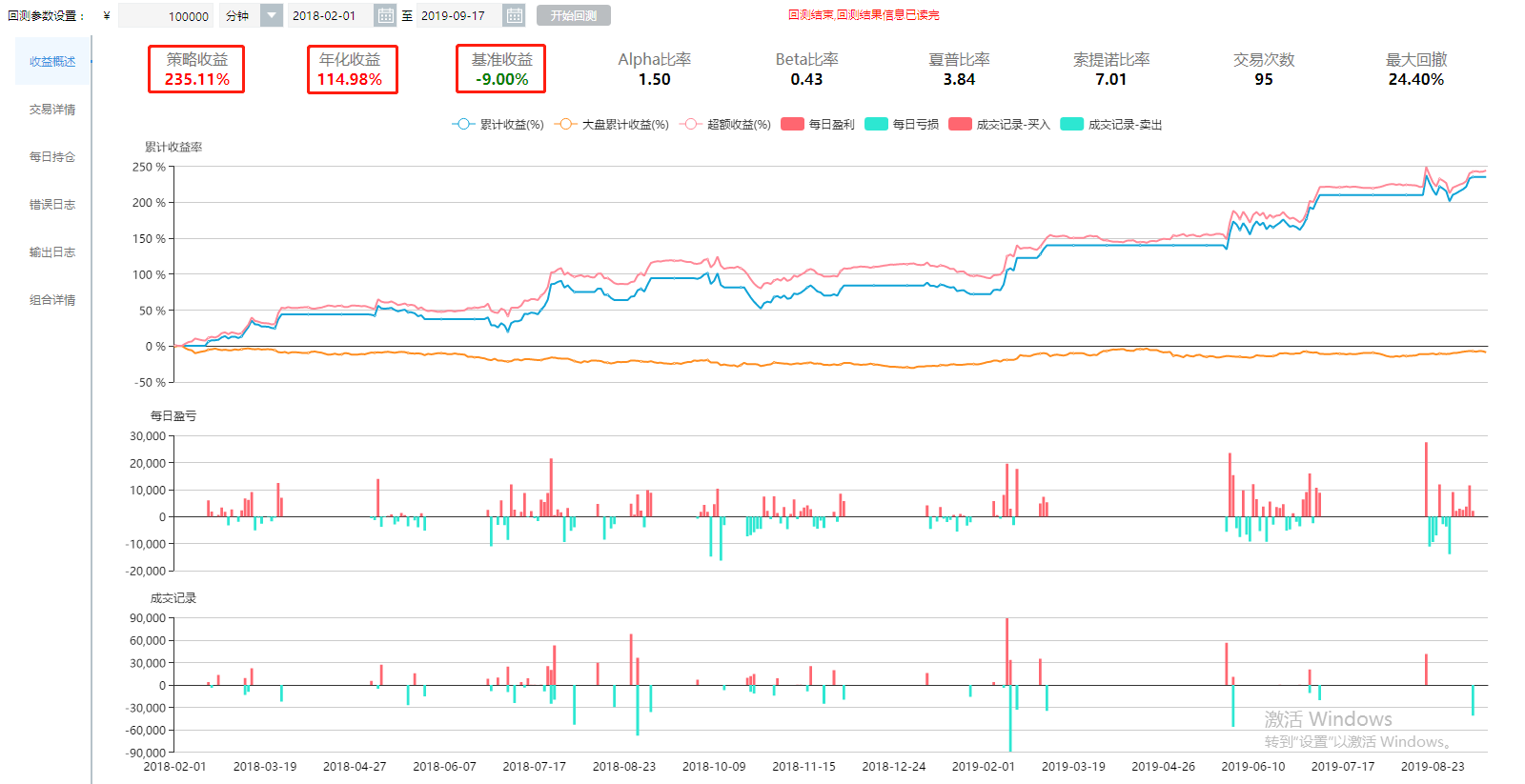Switch to the 输出日志 tab
This screenshot has width=1525, height=784.
pos(52,252)
